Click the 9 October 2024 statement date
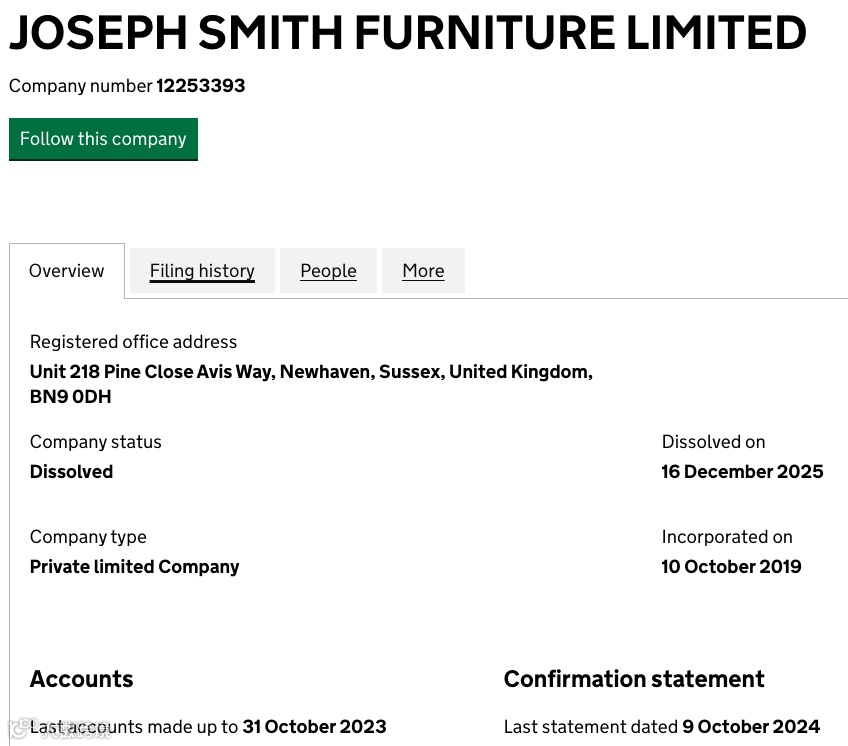 click(751, 727)
